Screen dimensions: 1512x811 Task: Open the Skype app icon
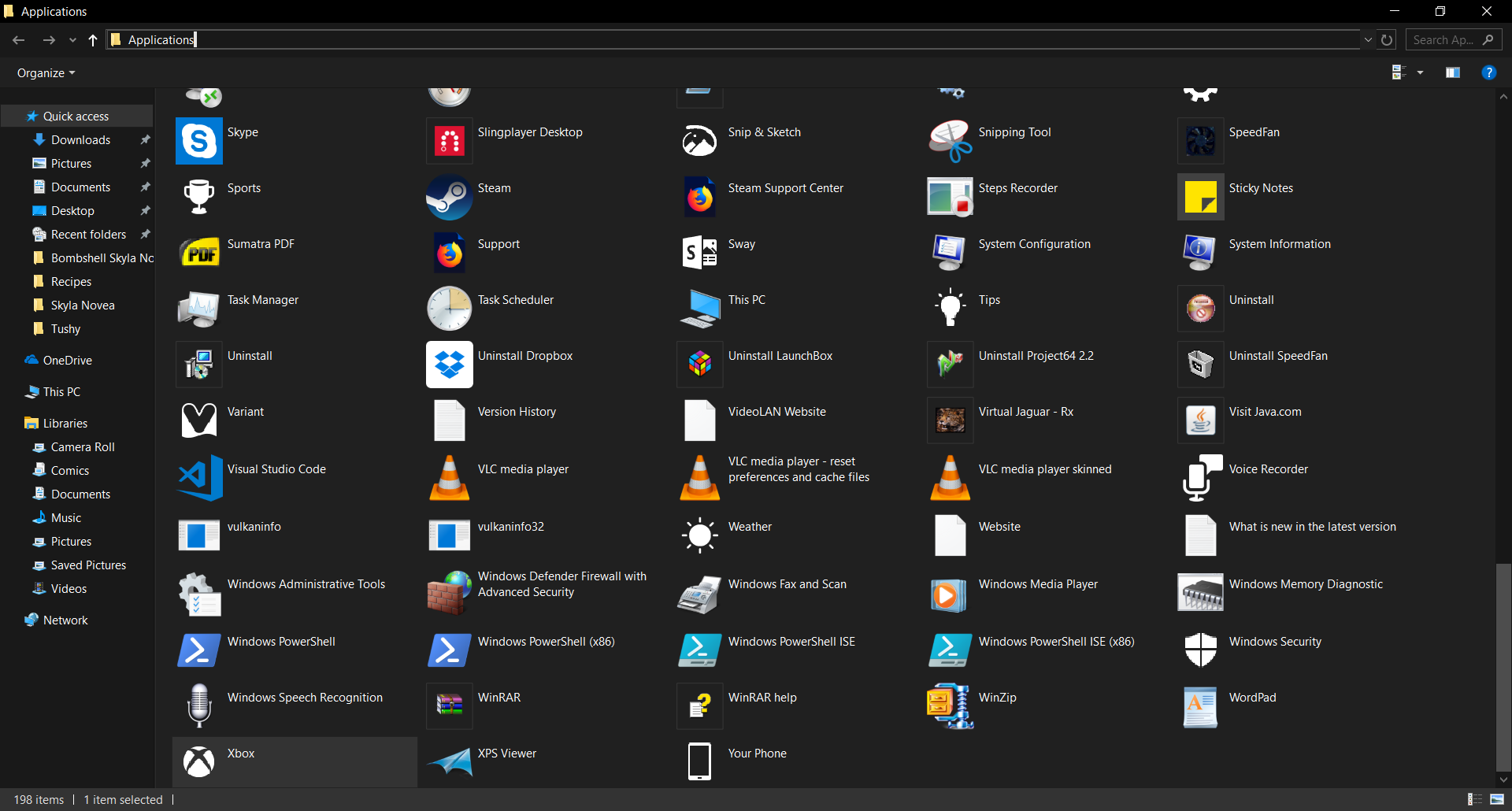(199, 141)
